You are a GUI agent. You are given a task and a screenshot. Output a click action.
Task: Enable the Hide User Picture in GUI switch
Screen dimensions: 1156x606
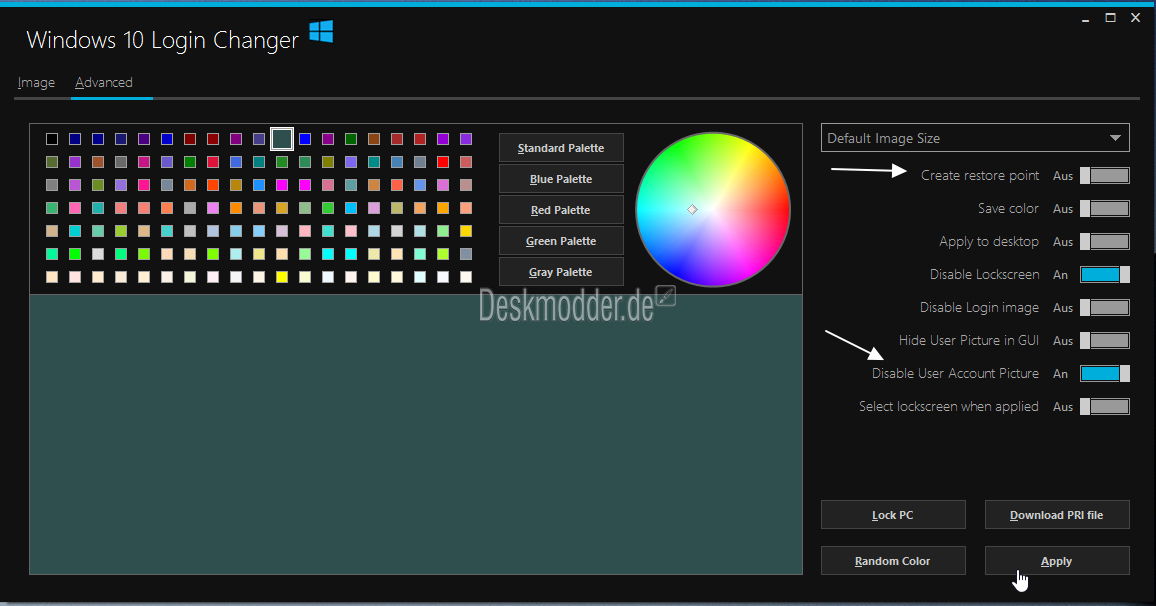tap(1104, 341)
